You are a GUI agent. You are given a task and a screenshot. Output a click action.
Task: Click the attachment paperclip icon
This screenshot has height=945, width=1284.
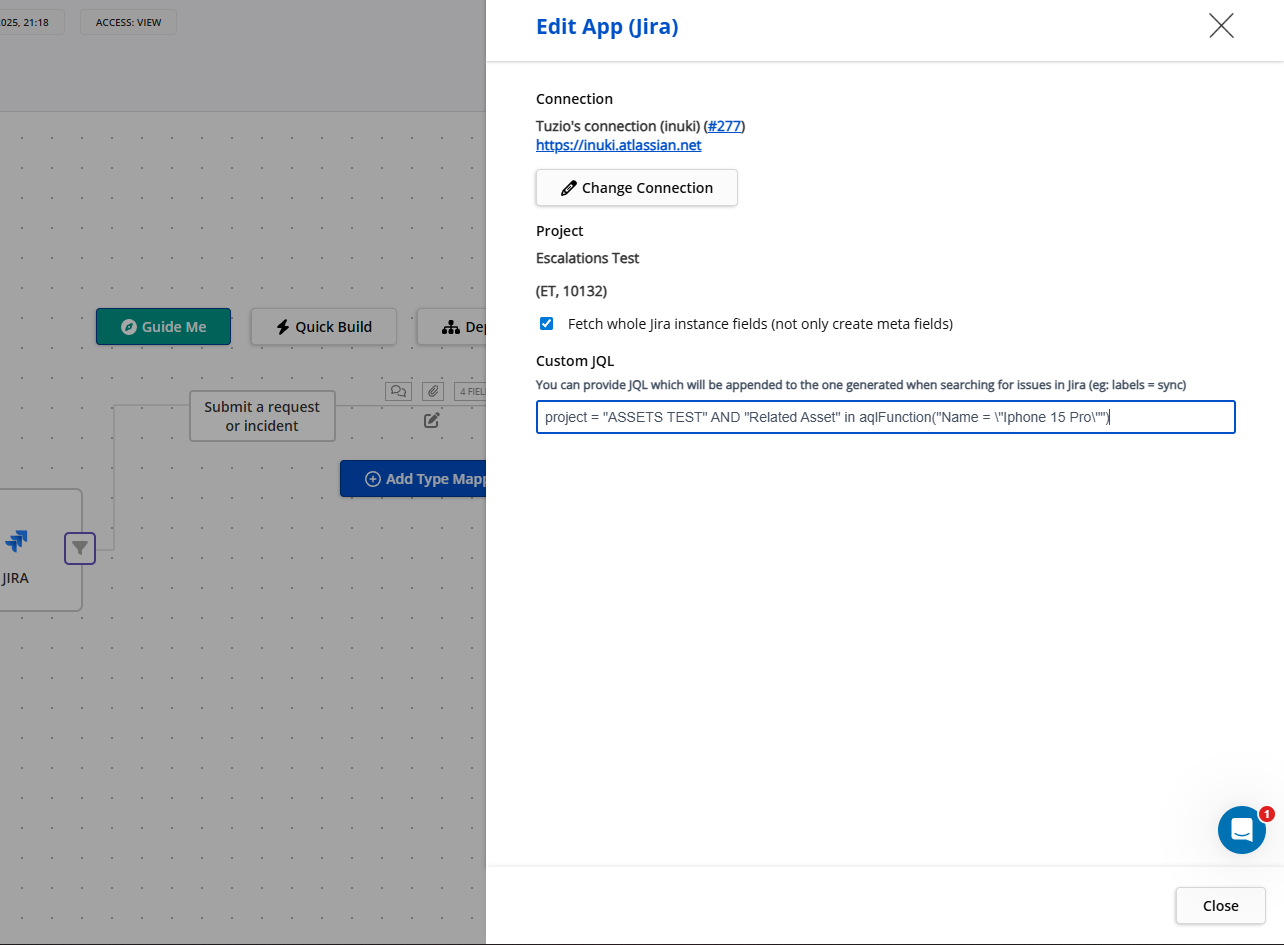tap(432, 391)
